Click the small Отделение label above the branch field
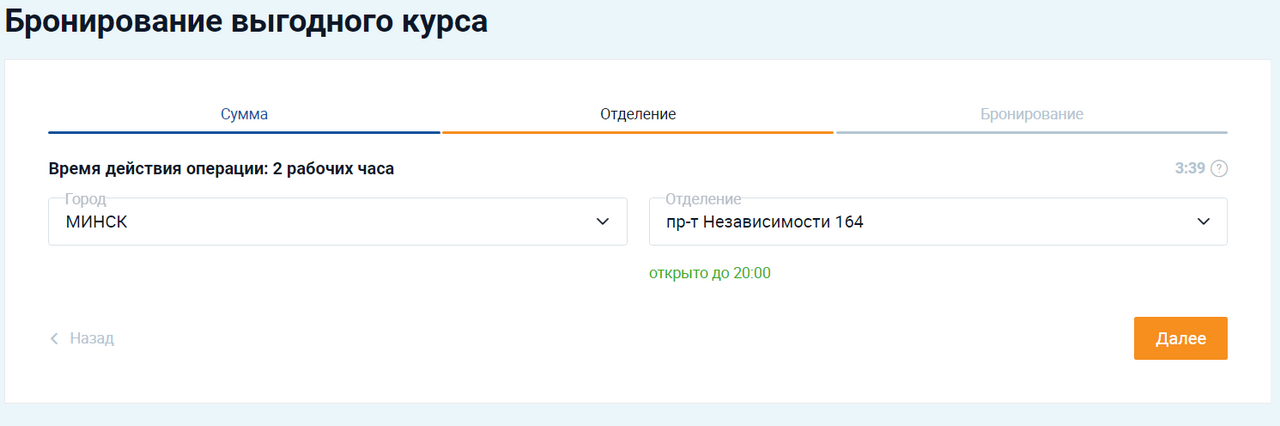The width and height of the screenshot is (1280, 426). coord(703,199)
